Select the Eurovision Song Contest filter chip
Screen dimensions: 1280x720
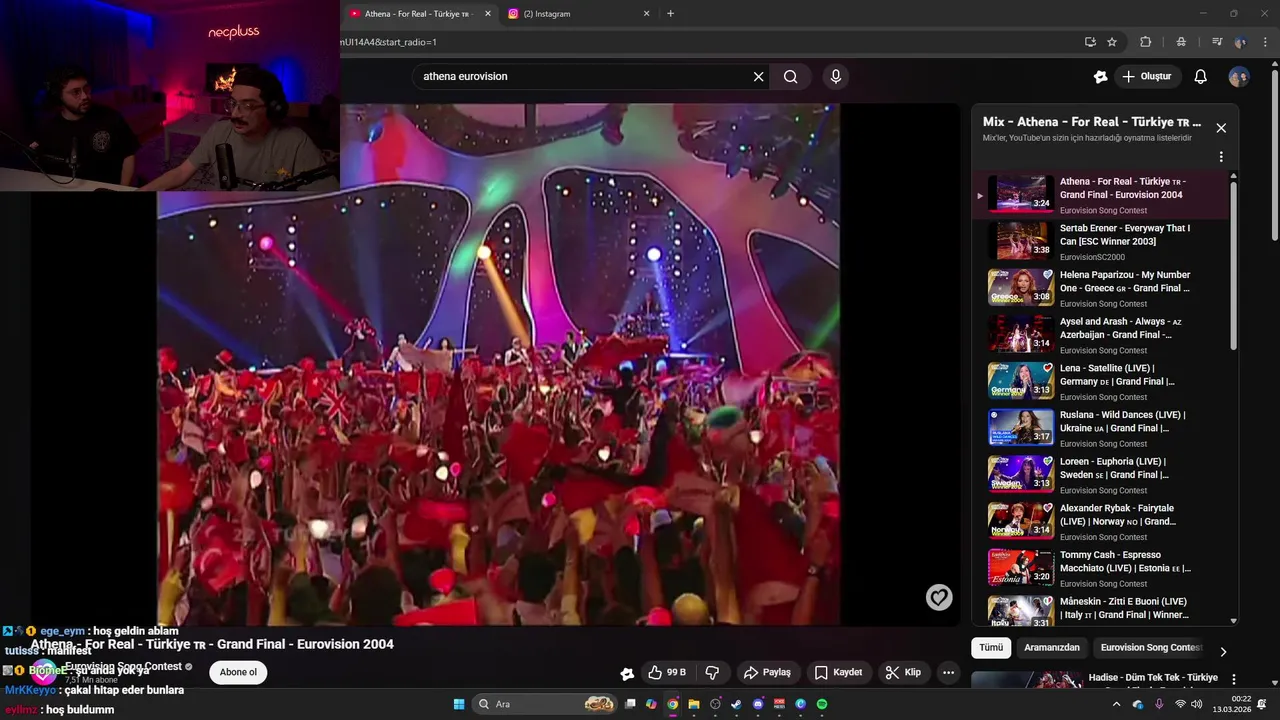[x=1151, y=647]
